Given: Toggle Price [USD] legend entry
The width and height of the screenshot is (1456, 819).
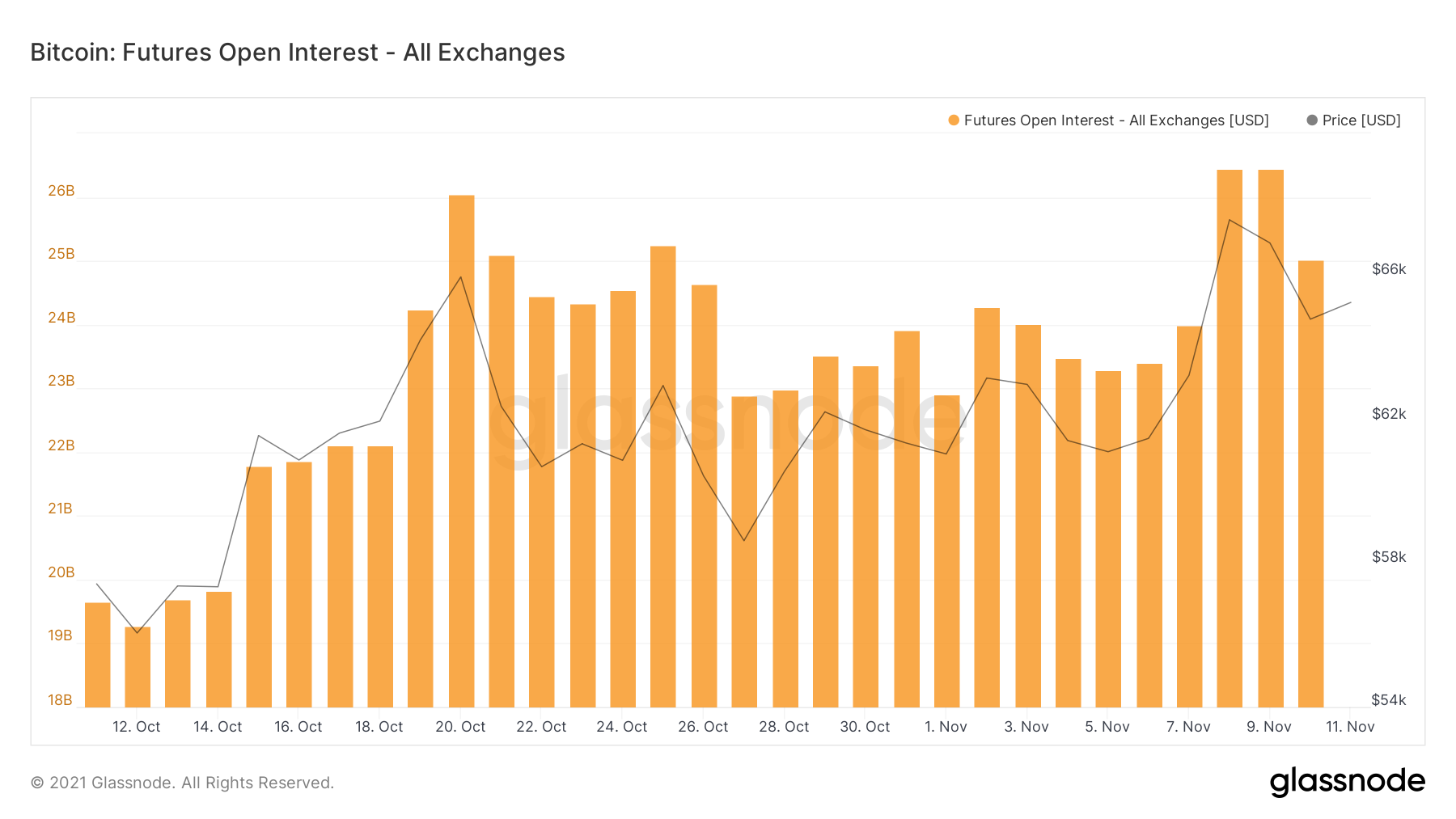Looking at the screenshot, I should (x=1353, y=120).
